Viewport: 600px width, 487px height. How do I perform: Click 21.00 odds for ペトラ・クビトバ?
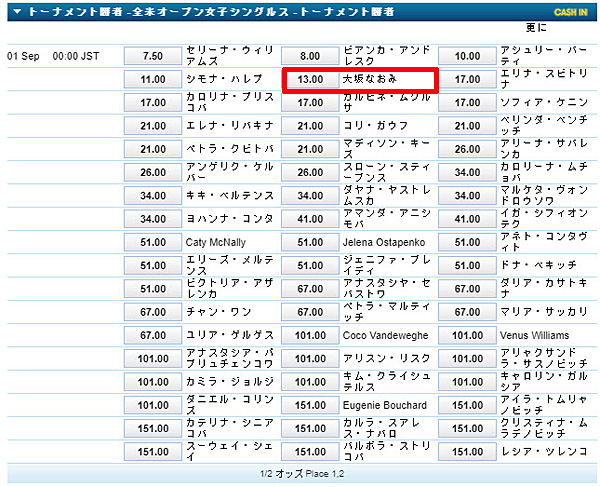click(153, 149)
